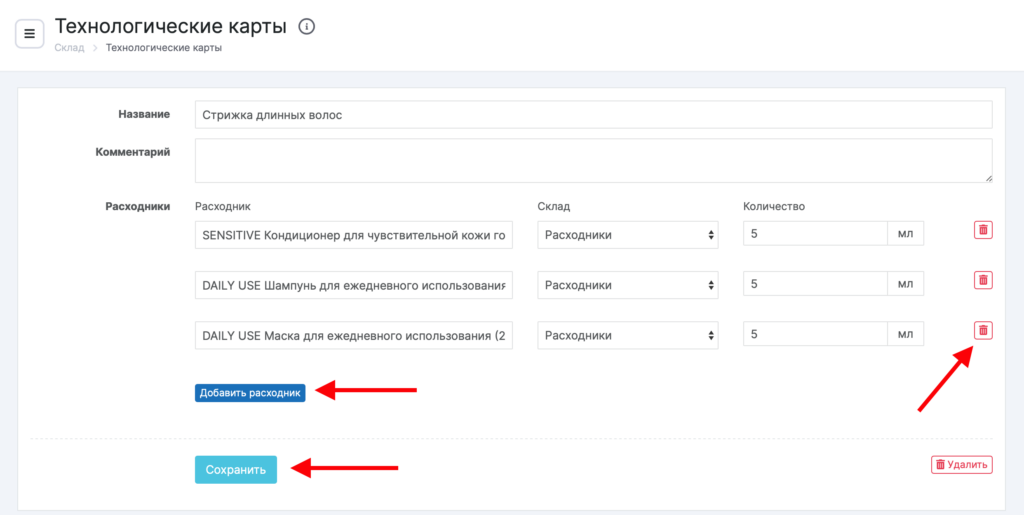
Task: Open Склад dropdown for SENSITIVE Кондиционер
Action: (x=627, y=235)
